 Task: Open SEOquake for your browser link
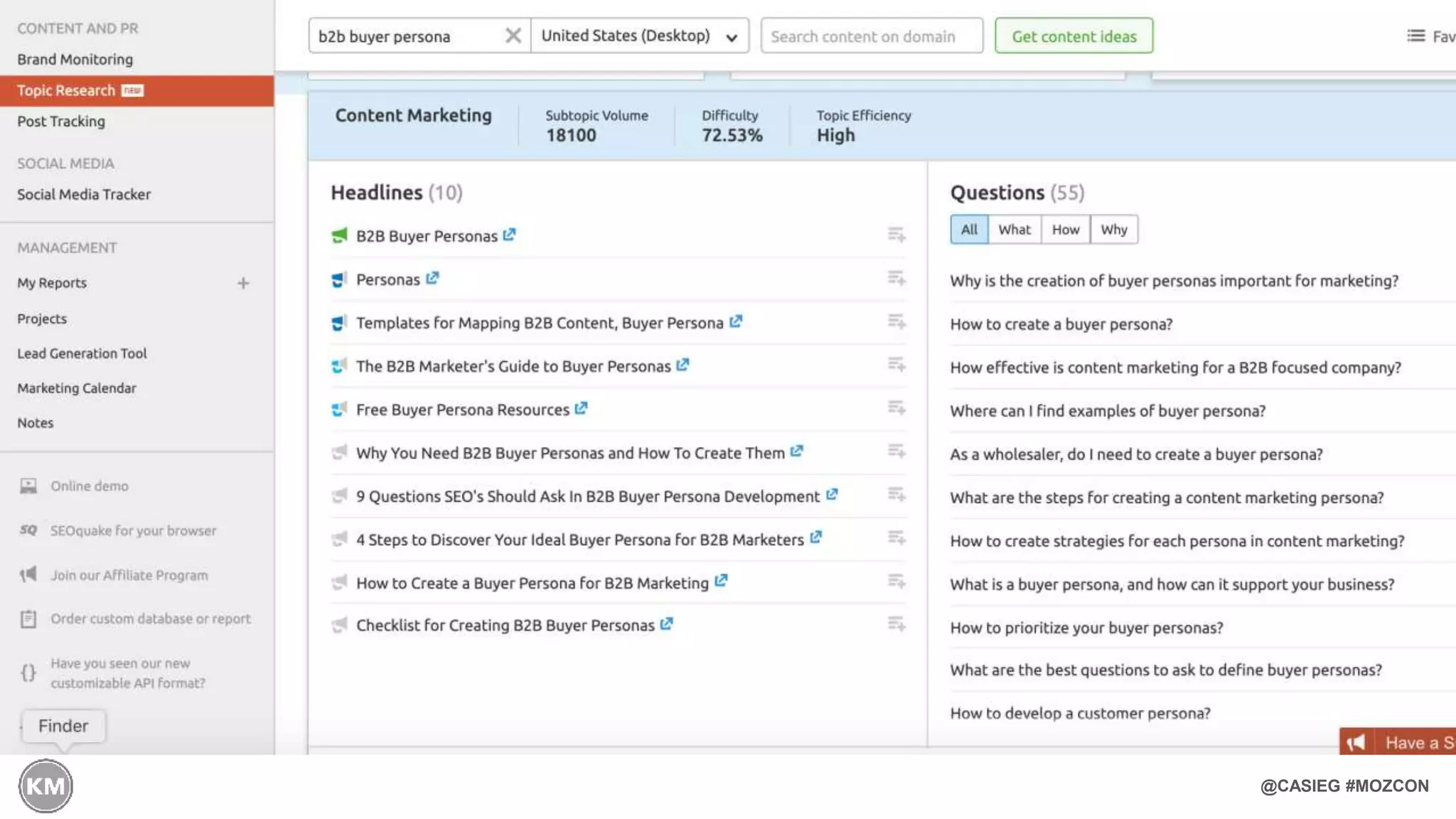133,530
